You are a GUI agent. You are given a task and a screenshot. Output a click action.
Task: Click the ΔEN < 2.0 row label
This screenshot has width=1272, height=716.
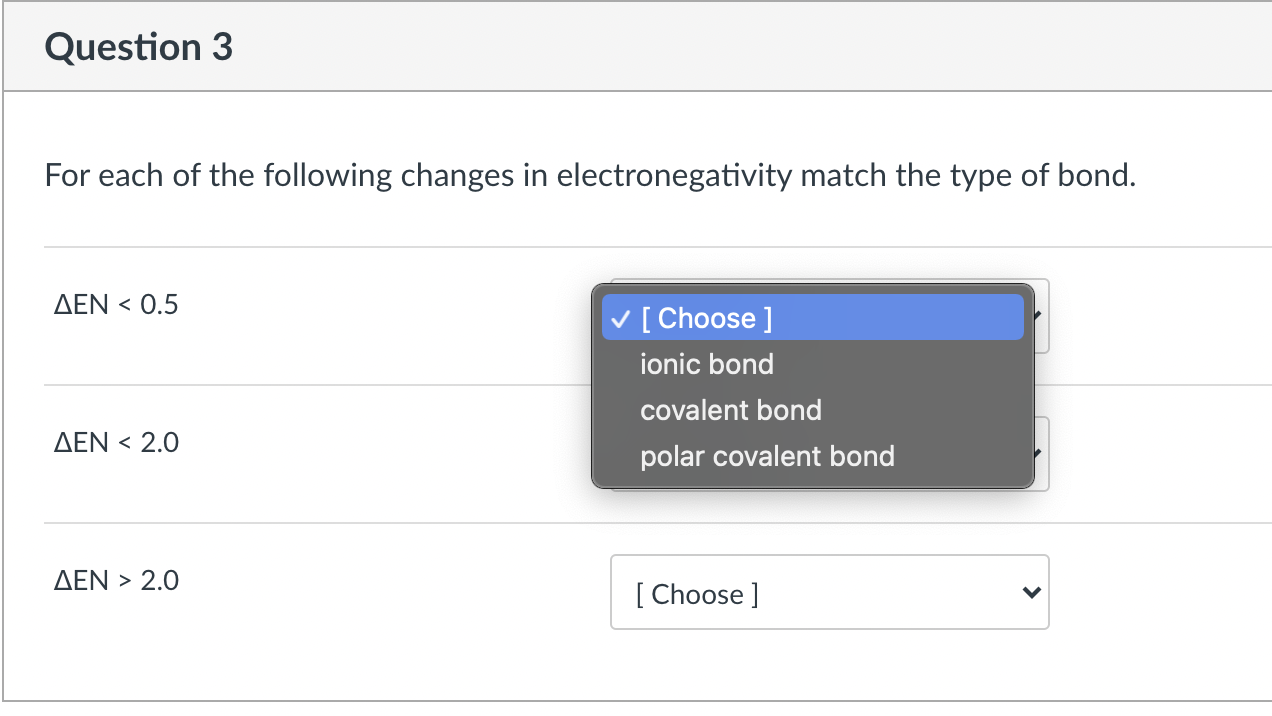[115, 442]
